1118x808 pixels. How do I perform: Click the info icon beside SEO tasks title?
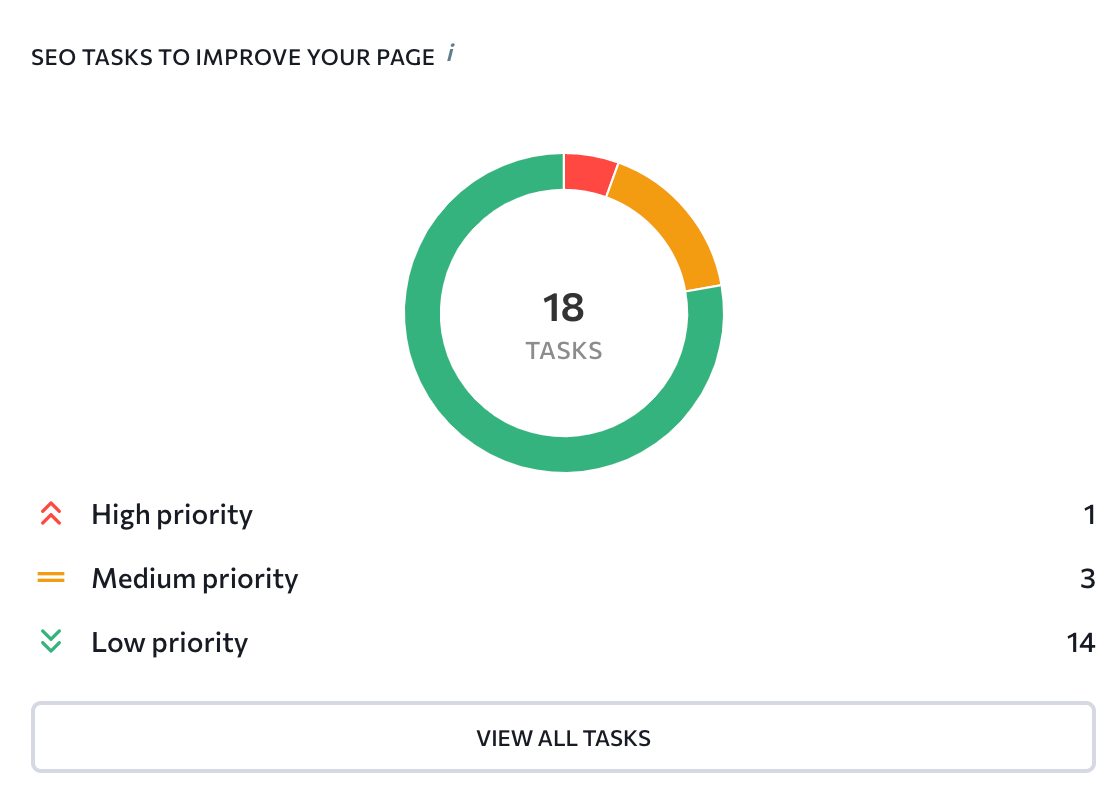pyautogui.click(x=451, y=53)
